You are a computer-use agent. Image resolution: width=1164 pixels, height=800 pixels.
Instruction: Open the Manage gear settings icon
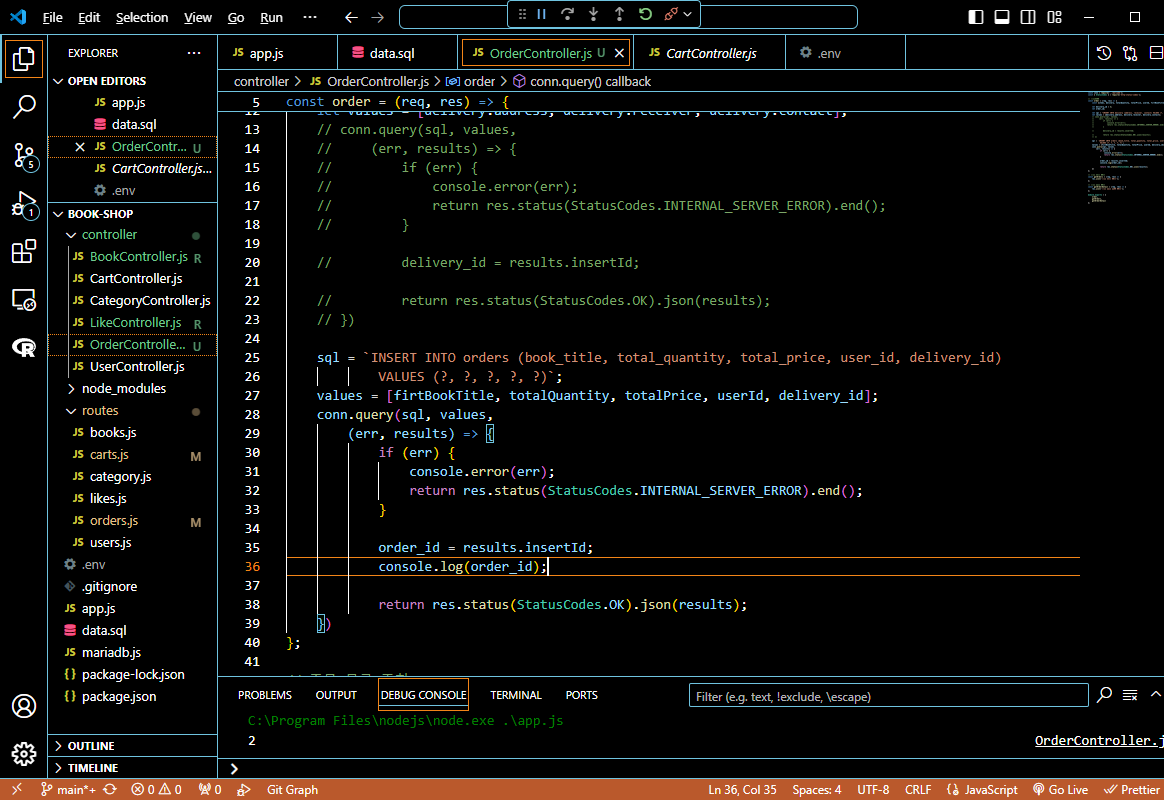[24, 754]
